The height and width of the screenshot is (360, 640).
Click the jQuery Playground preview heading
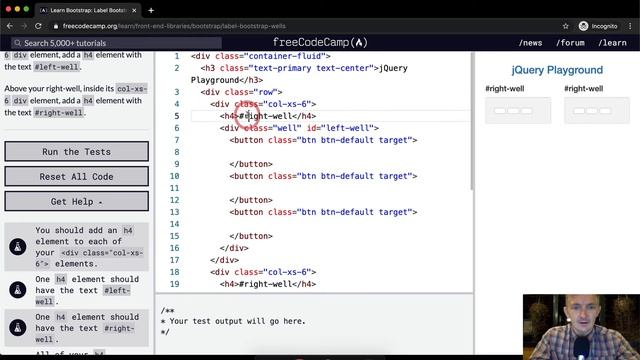(x=557, y=70)
